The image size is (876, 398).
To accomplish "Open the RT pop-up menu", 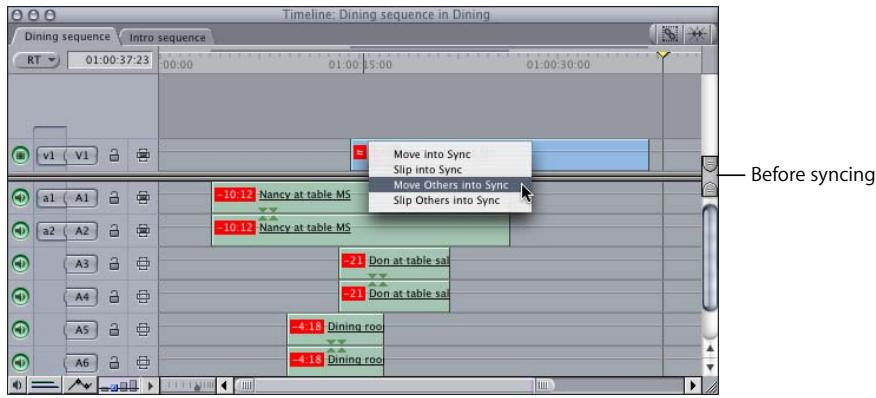I will 36,60.
